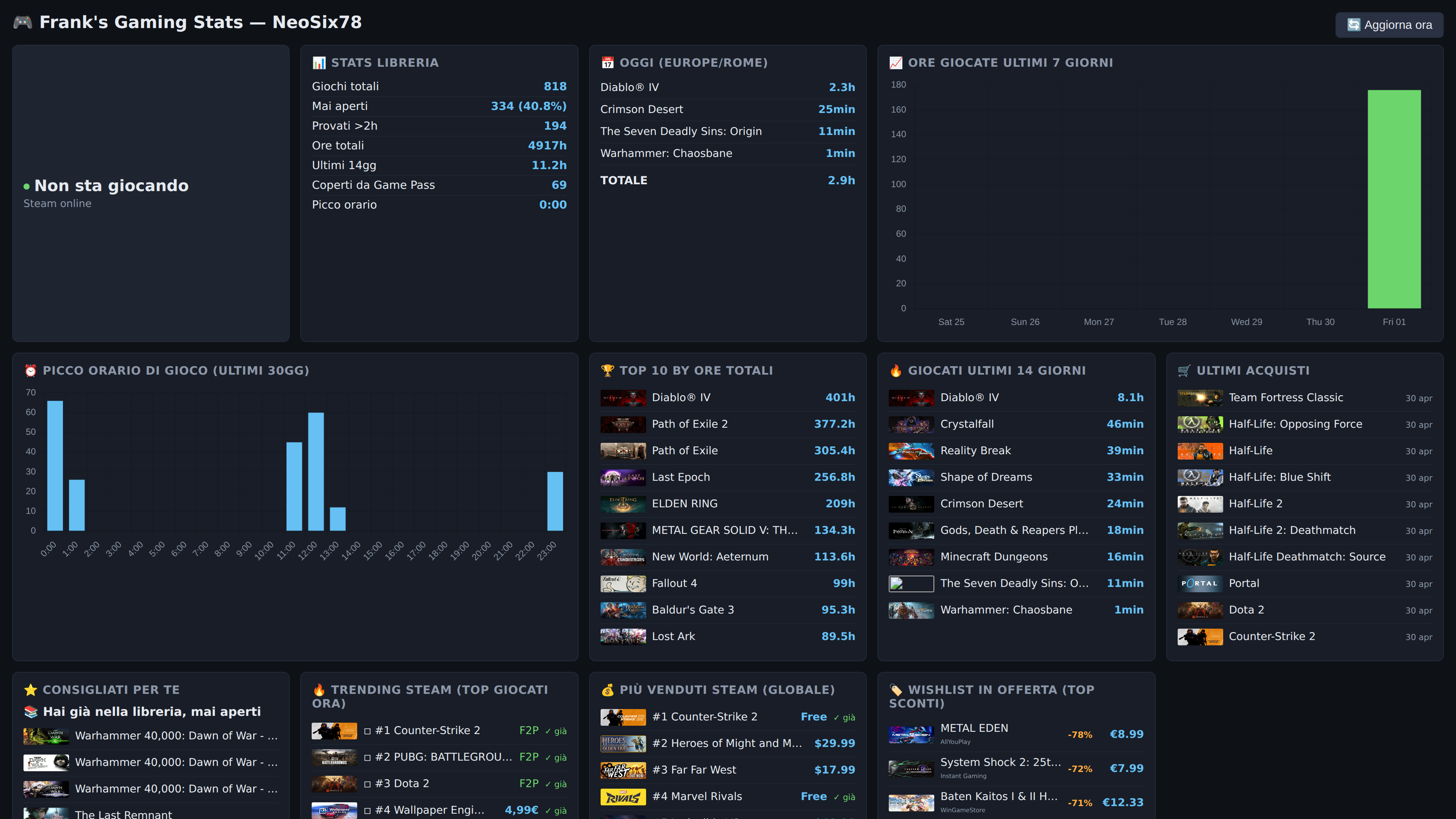1456x819 pixels.
Task: Click the small square before #4 Wallpaper Engine
Action: (367, 811)
